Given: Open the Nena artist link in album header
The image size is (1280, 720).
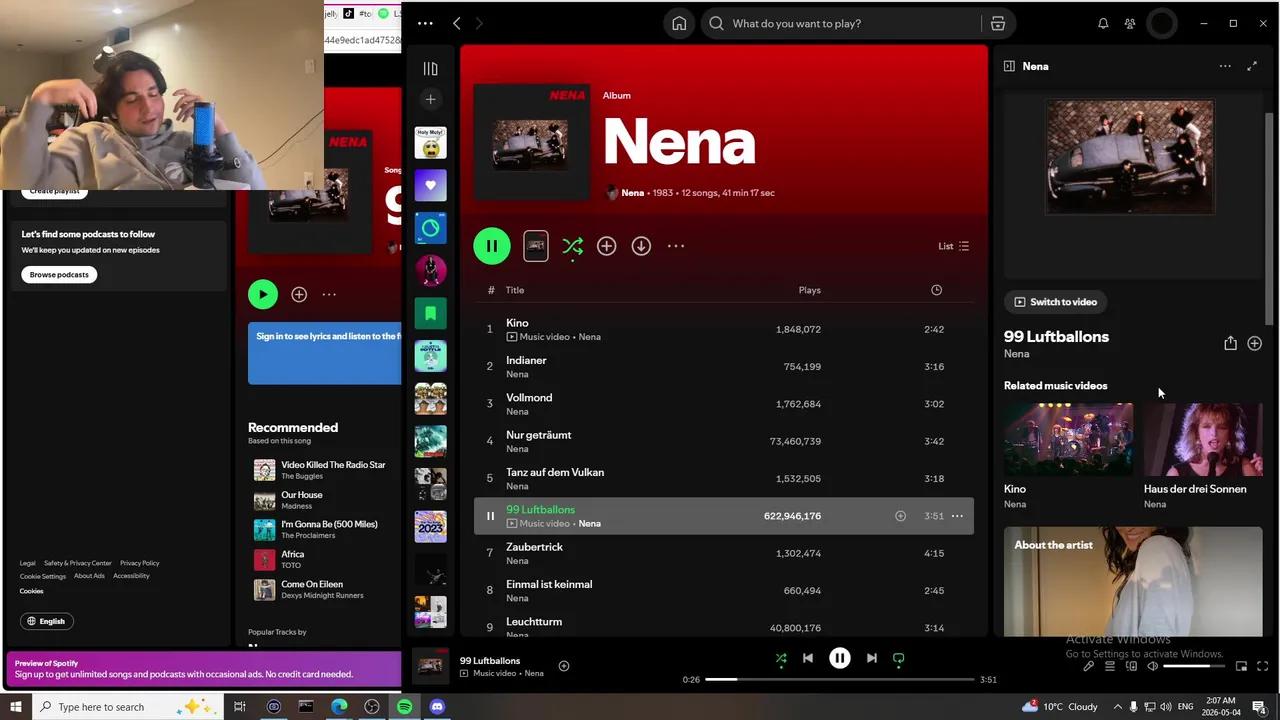Looking at the screenshot, I should pyautogui.click(x=633, y=193).
